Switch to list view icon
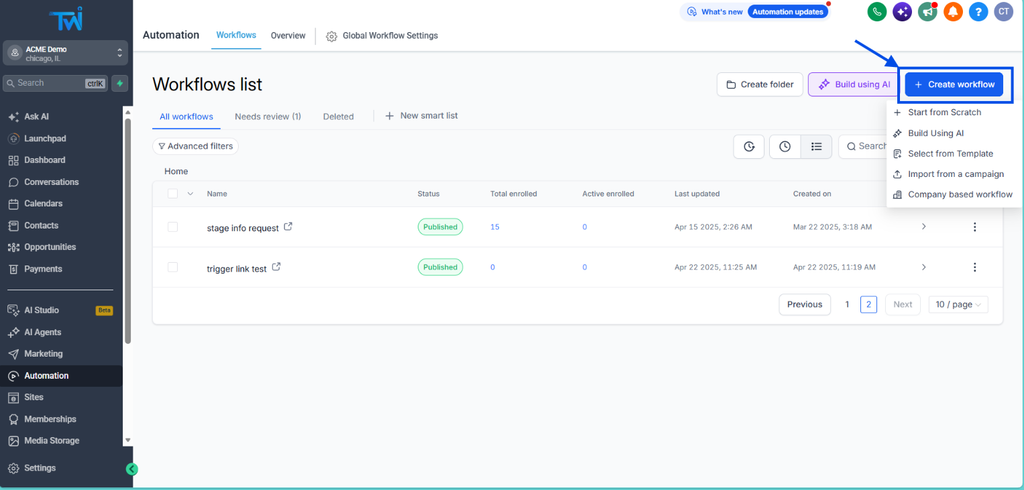The width and height of the screenshot is (1024, 490). (816, 146)
